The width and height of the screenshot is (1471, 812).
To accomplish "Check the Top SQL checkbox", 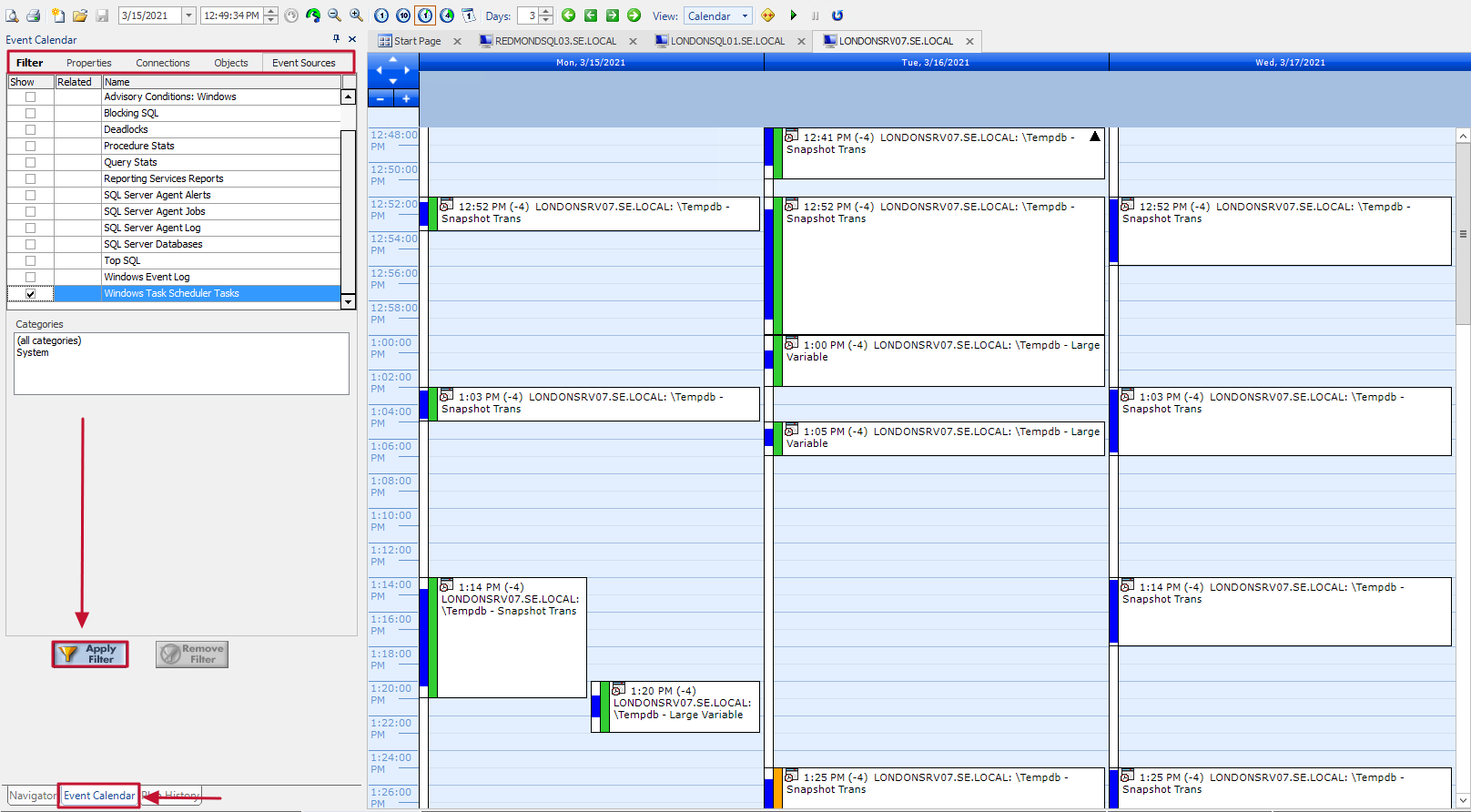I will pyautogui.click(x=30, y=260).
